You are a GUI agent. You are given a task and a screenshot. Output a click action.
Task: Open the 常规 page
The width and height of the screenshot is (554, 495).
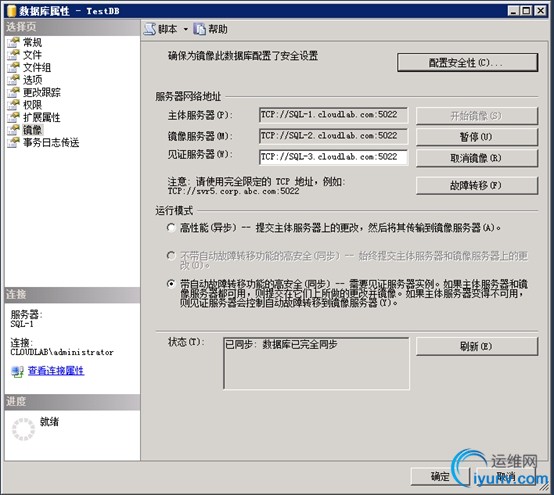click(x=33, y=42)
